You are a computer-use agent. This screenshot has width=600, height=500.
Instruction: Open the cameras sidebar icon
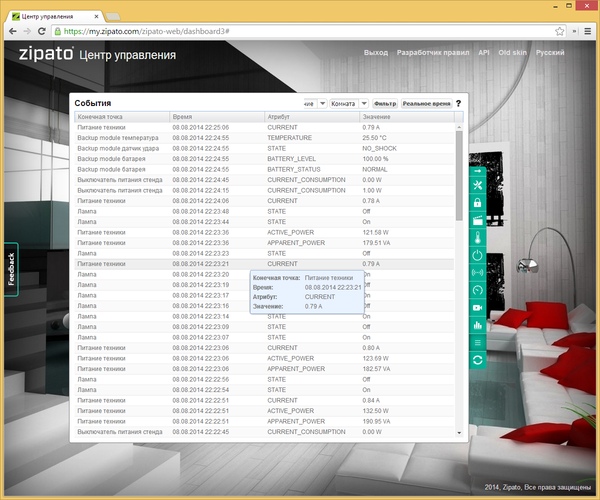(x=478, y=308)
